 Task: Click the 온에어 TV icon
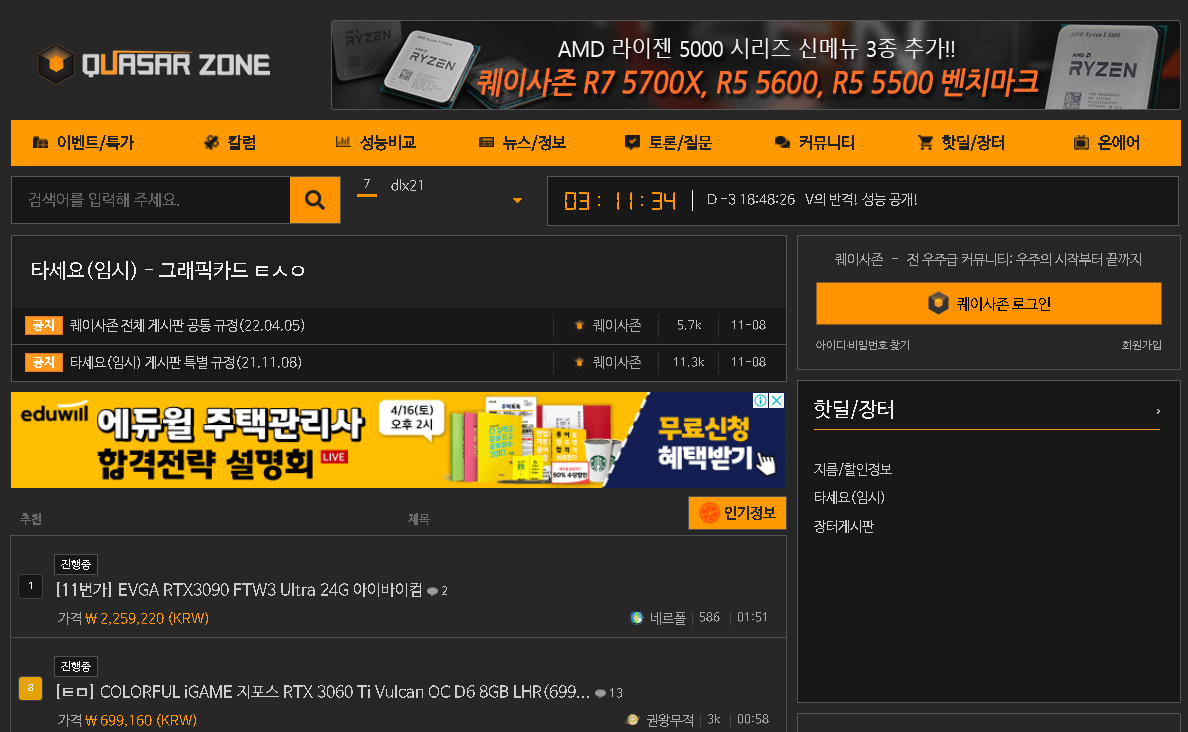[x=1081, y=142]
